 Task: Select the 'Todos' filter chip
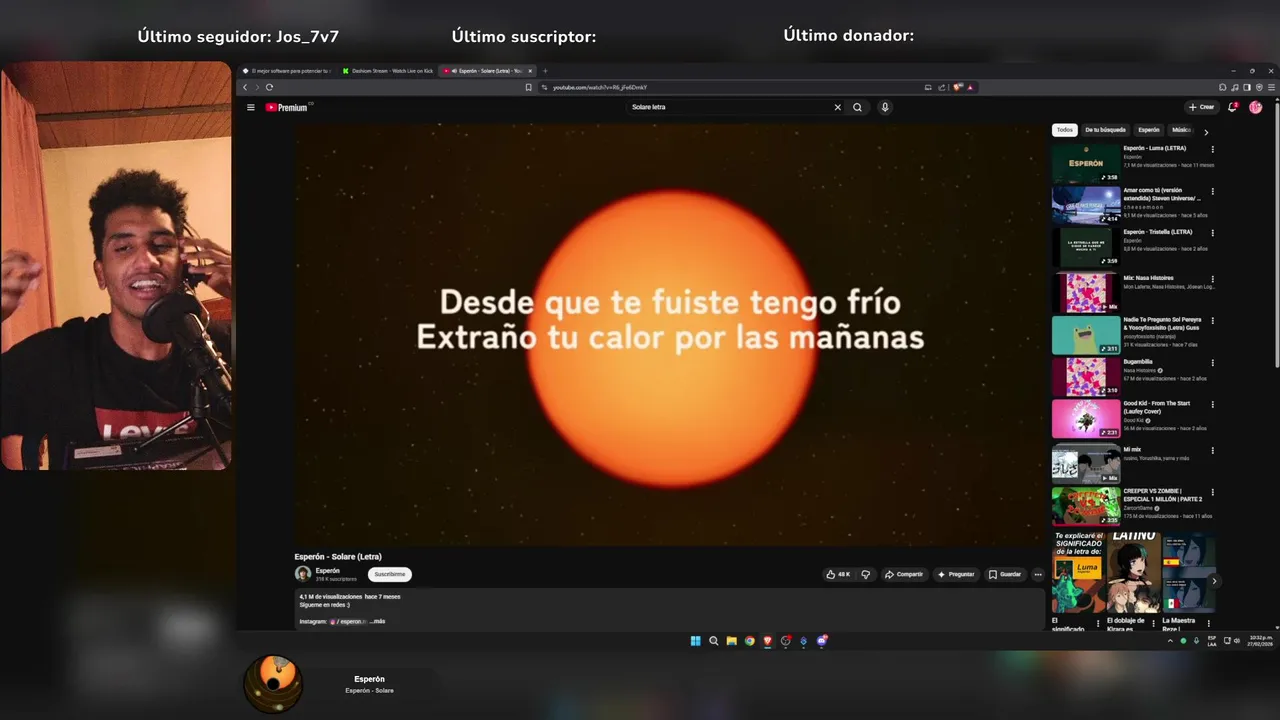coord(1065,130)
